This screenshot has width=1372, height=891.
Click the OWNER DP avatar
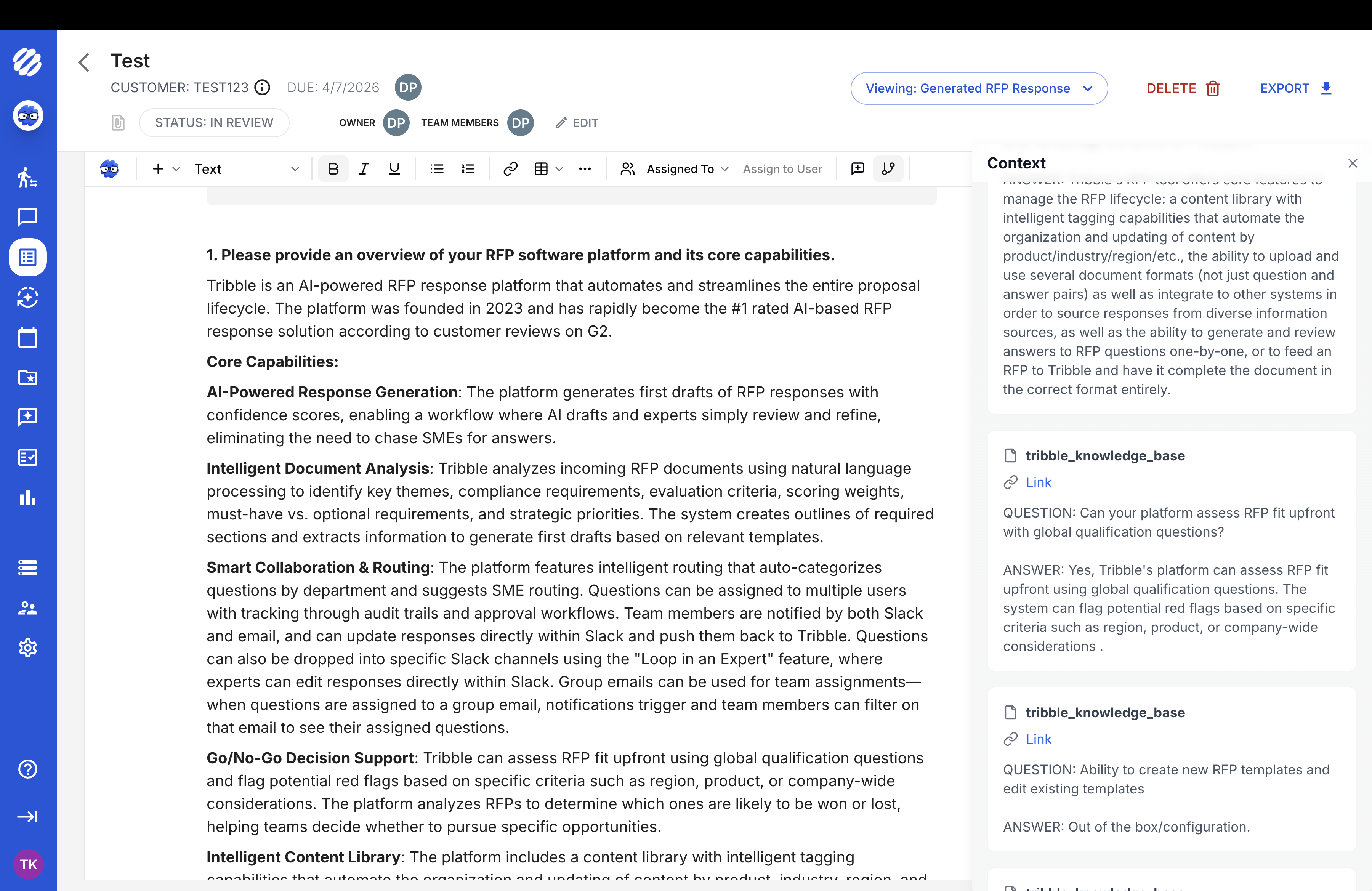point(397,123)
